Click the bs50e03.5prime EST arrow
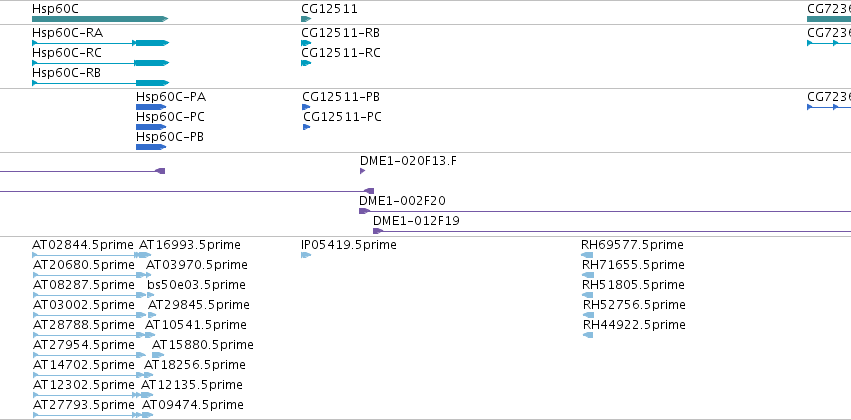 pyautogui.click(x=151, y=295)
